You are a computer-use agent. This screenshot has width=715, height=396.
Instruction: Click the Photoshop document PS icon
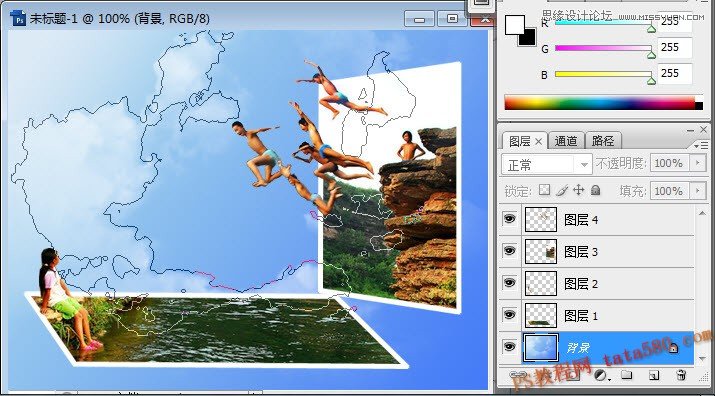click(x=18, y=19)
